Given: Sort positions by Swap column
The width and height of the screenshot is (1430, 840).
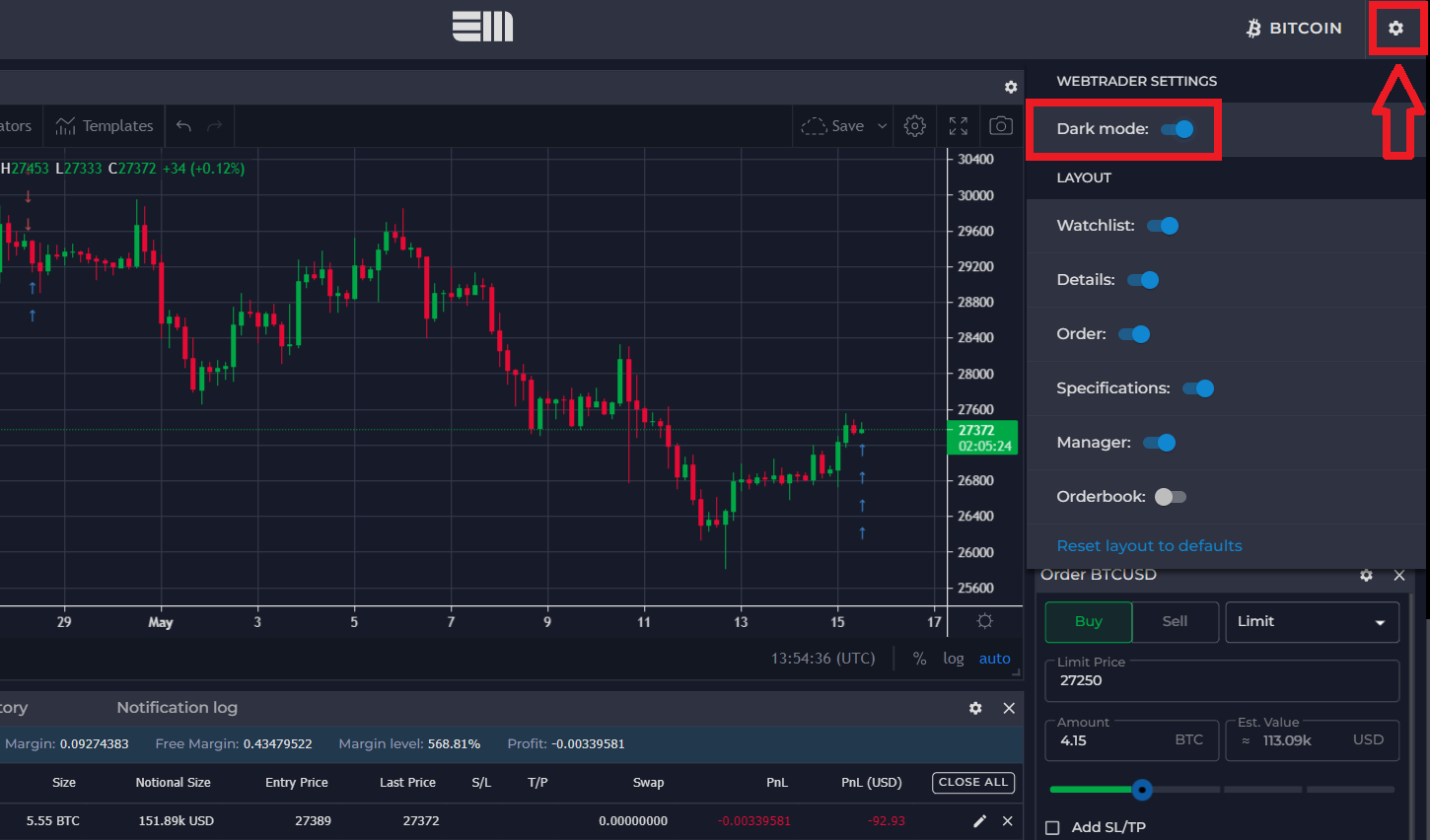Looking at the screenshot, I should (648, 783).
